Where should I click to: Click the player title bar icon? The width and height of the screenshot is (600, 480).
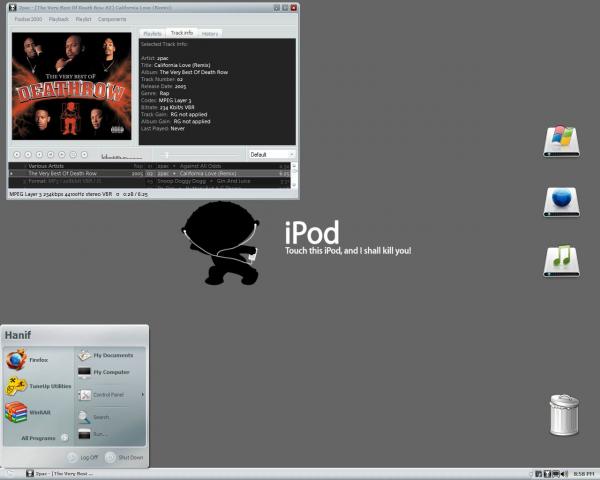pyautogui.click(x=13, y=8)
